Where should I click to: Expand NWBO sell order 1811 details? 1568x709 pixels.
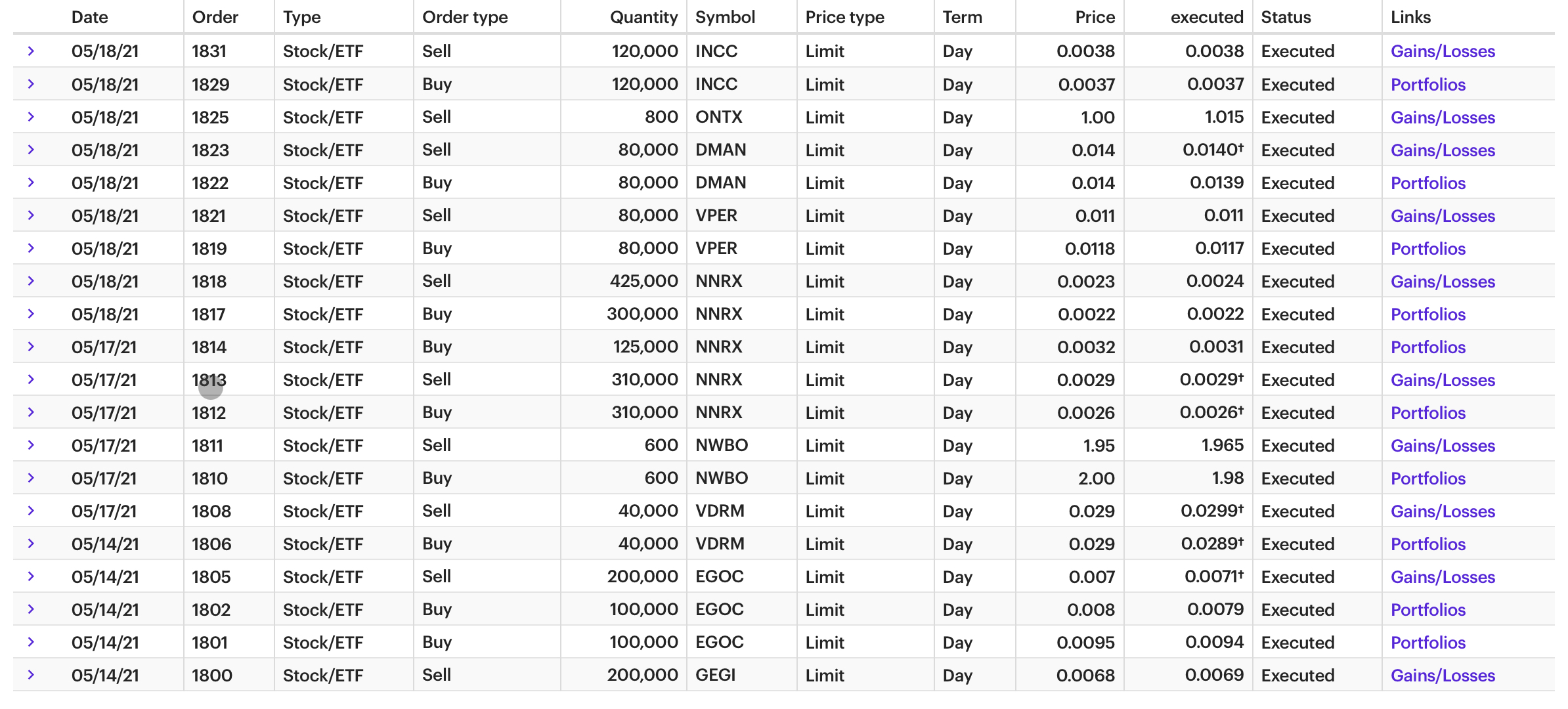(31, 445)
